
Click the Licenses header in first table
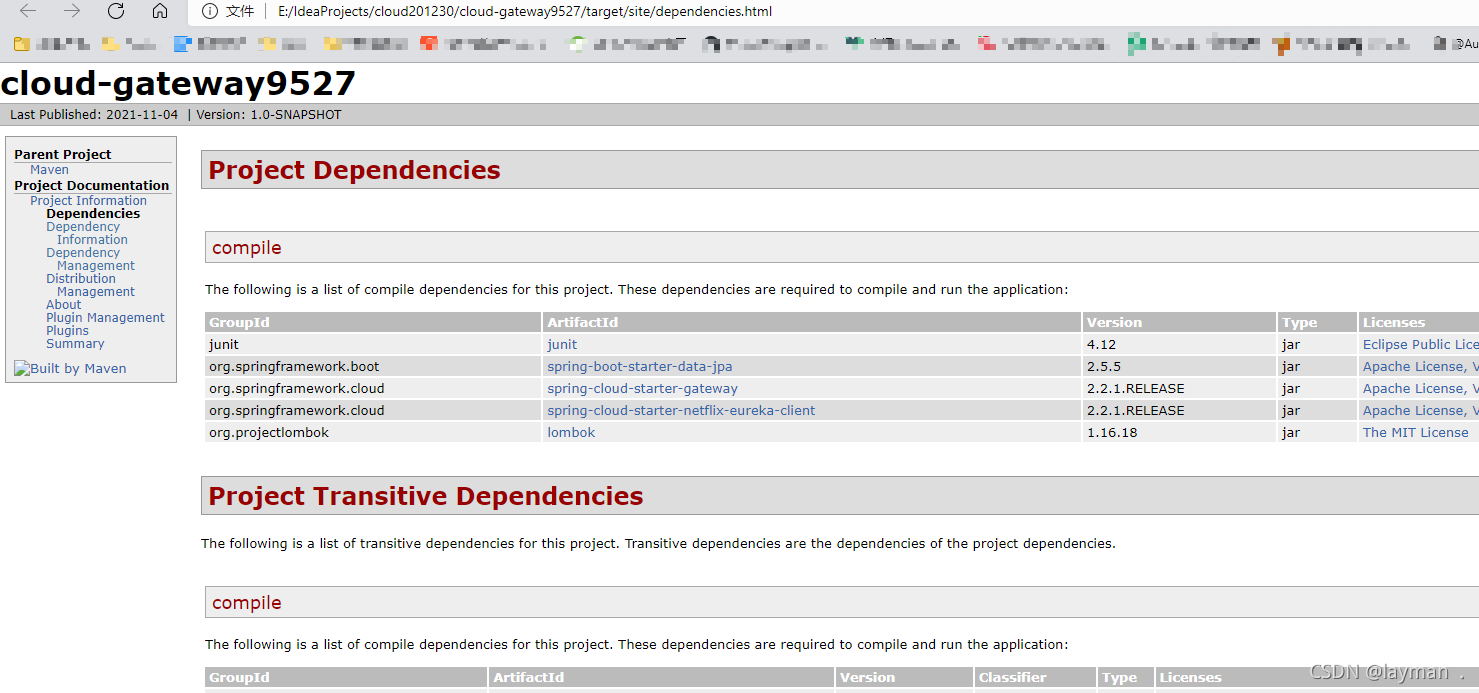pyautogui.click(x=1419, y=322)
